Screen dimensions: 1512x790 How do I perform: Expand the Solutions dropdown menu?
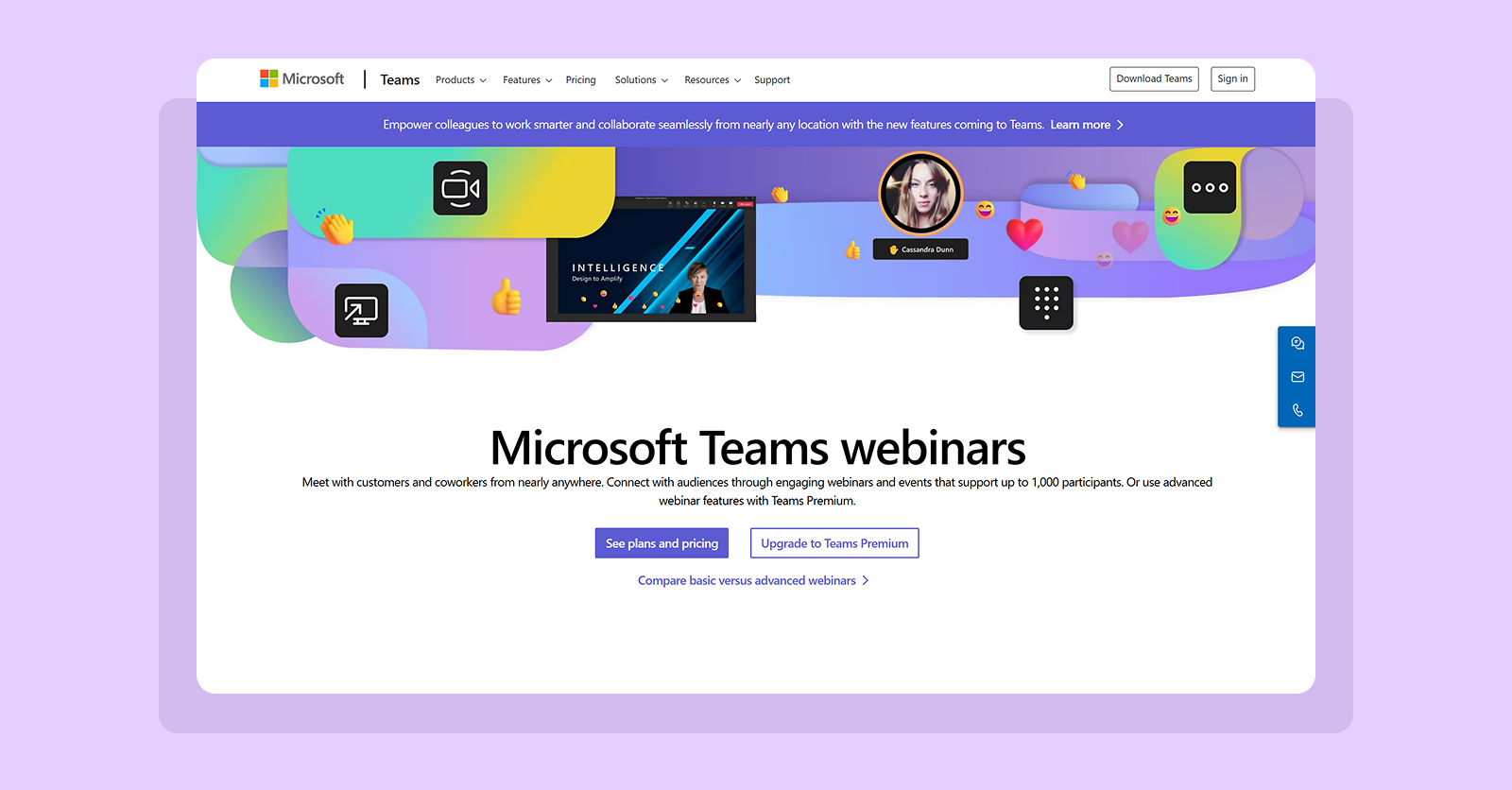pyautogui.click(x=642, y=80)
